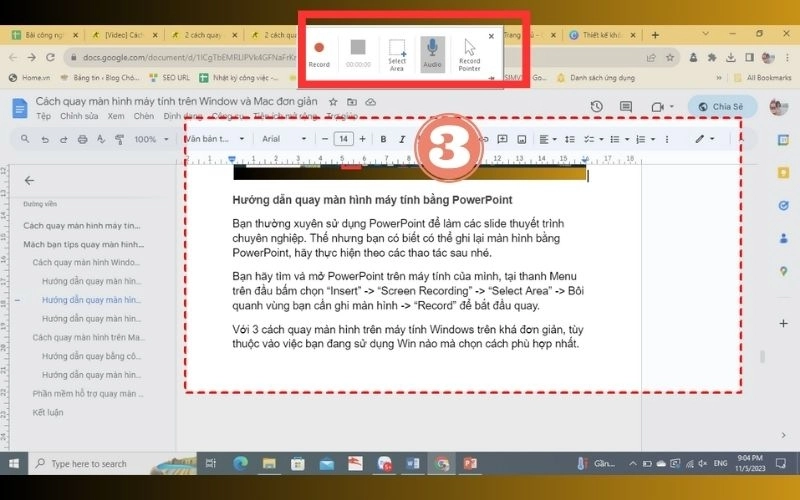Click the undo arrow icon
Image resolution: width=800 pixels, height=500 pixels.
45,139
